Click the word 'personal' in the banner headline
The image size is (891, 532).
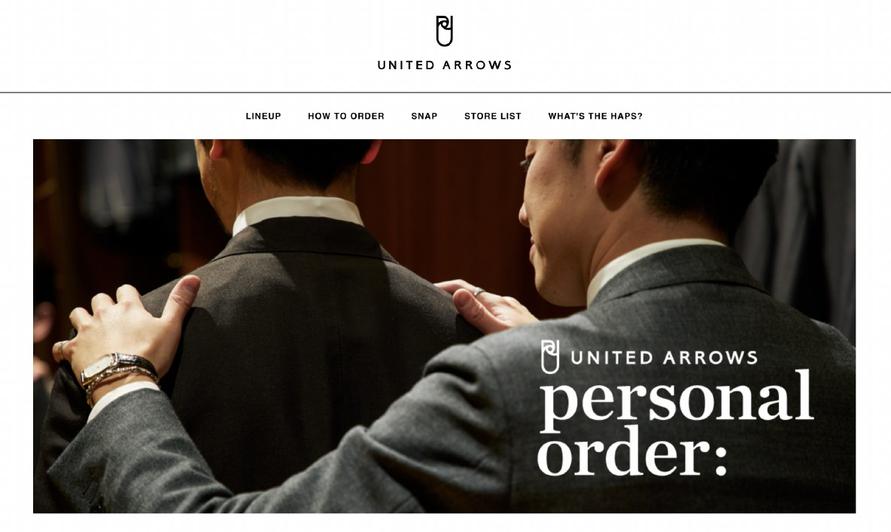click(x=676, y=400)
